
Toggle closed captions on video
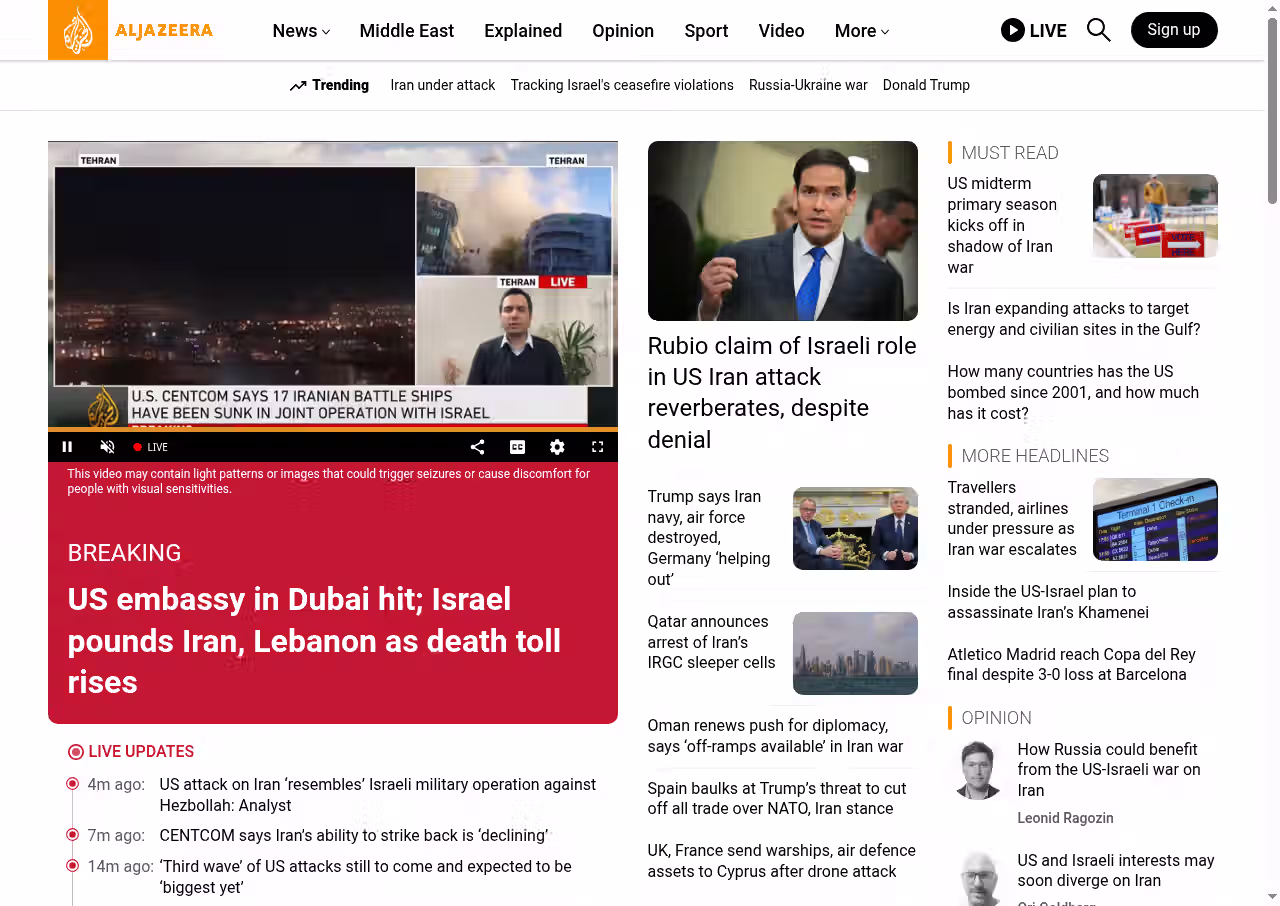coord(517,447)
